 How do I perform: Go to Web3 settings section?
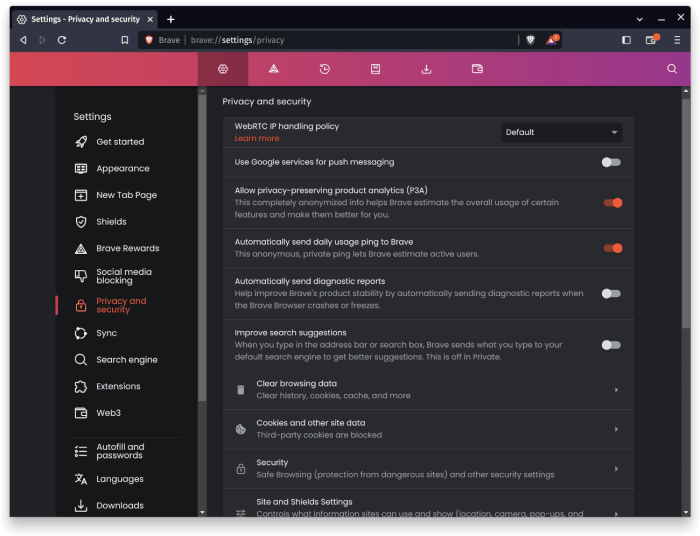click(x=108, y=413)
